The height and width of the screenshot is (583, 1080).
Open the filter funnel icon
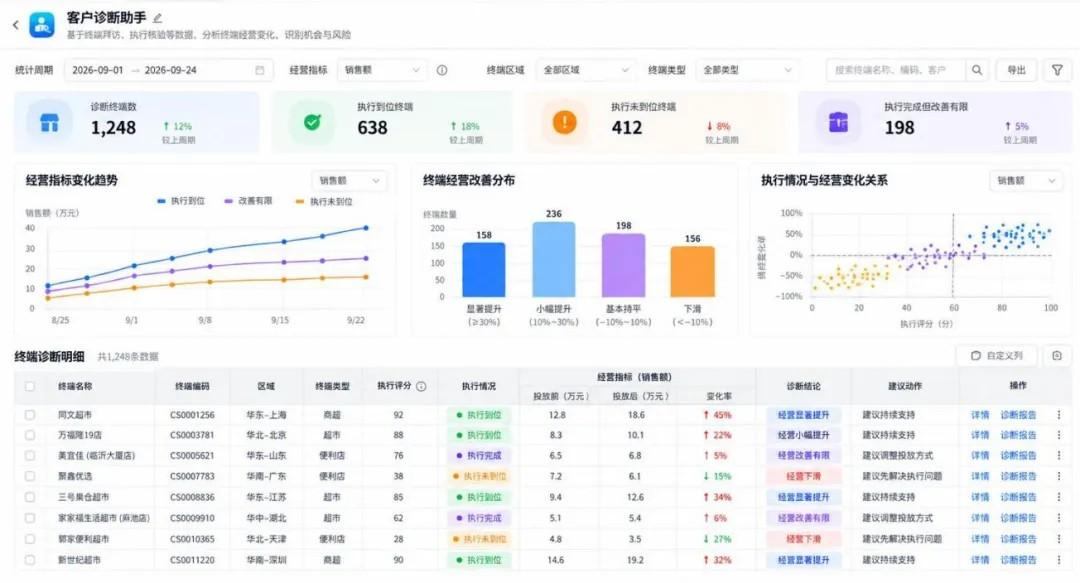(1057, 70)
